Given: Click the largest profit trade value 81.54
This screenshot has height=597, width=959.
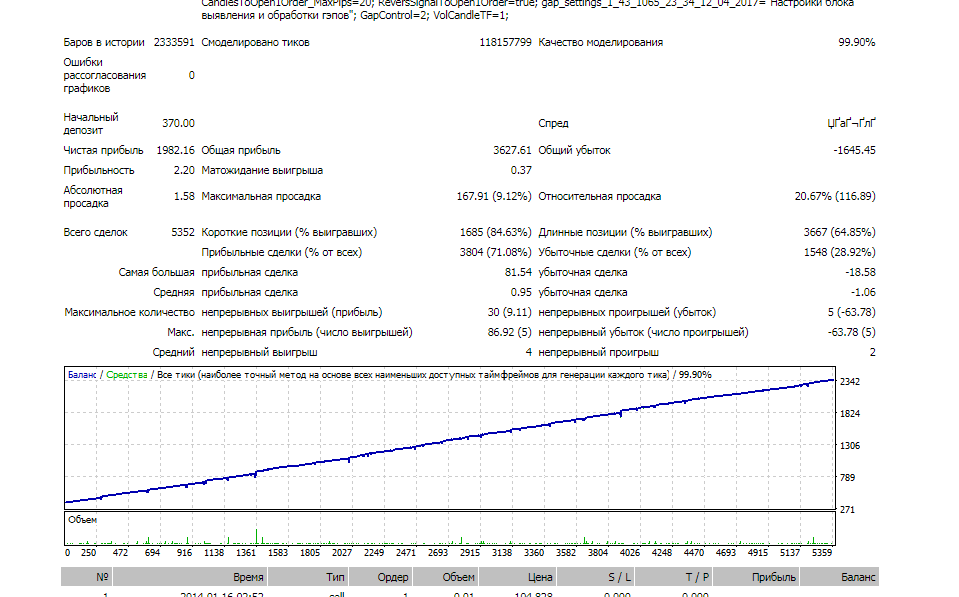Looking at the screenshot, I should (x=518, y=272).
